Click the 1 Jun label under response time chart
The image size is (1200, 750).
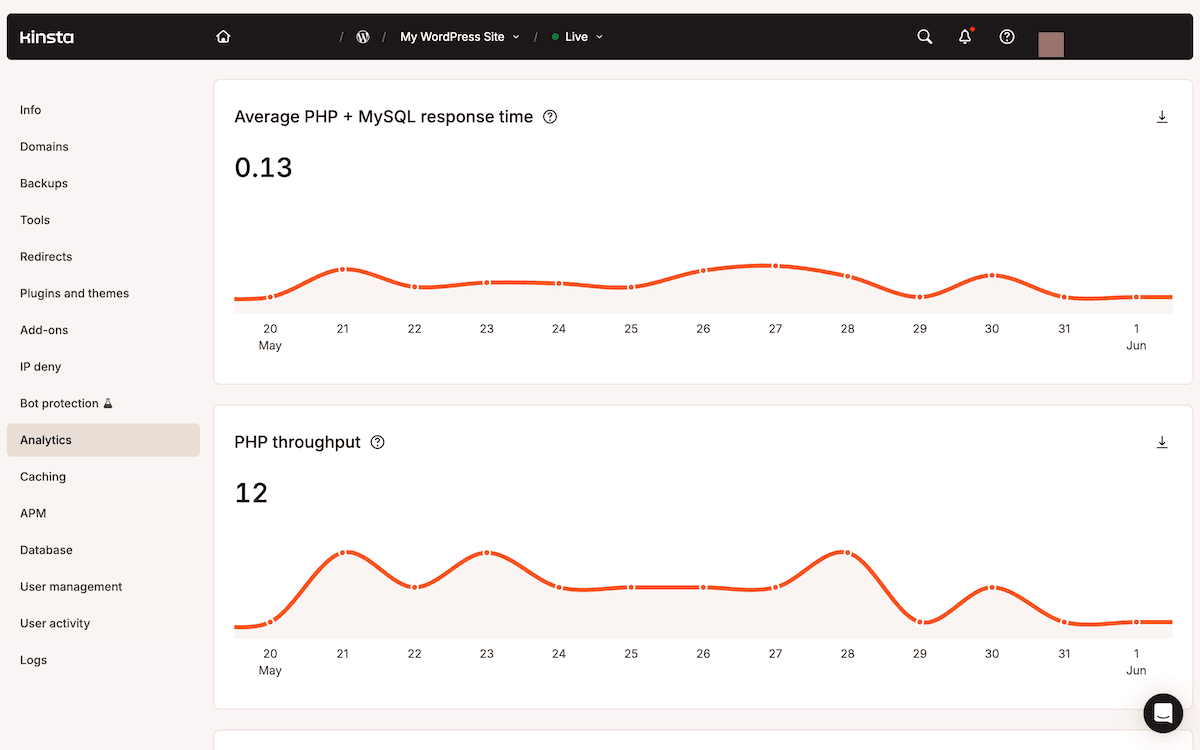click(1136, 337)
